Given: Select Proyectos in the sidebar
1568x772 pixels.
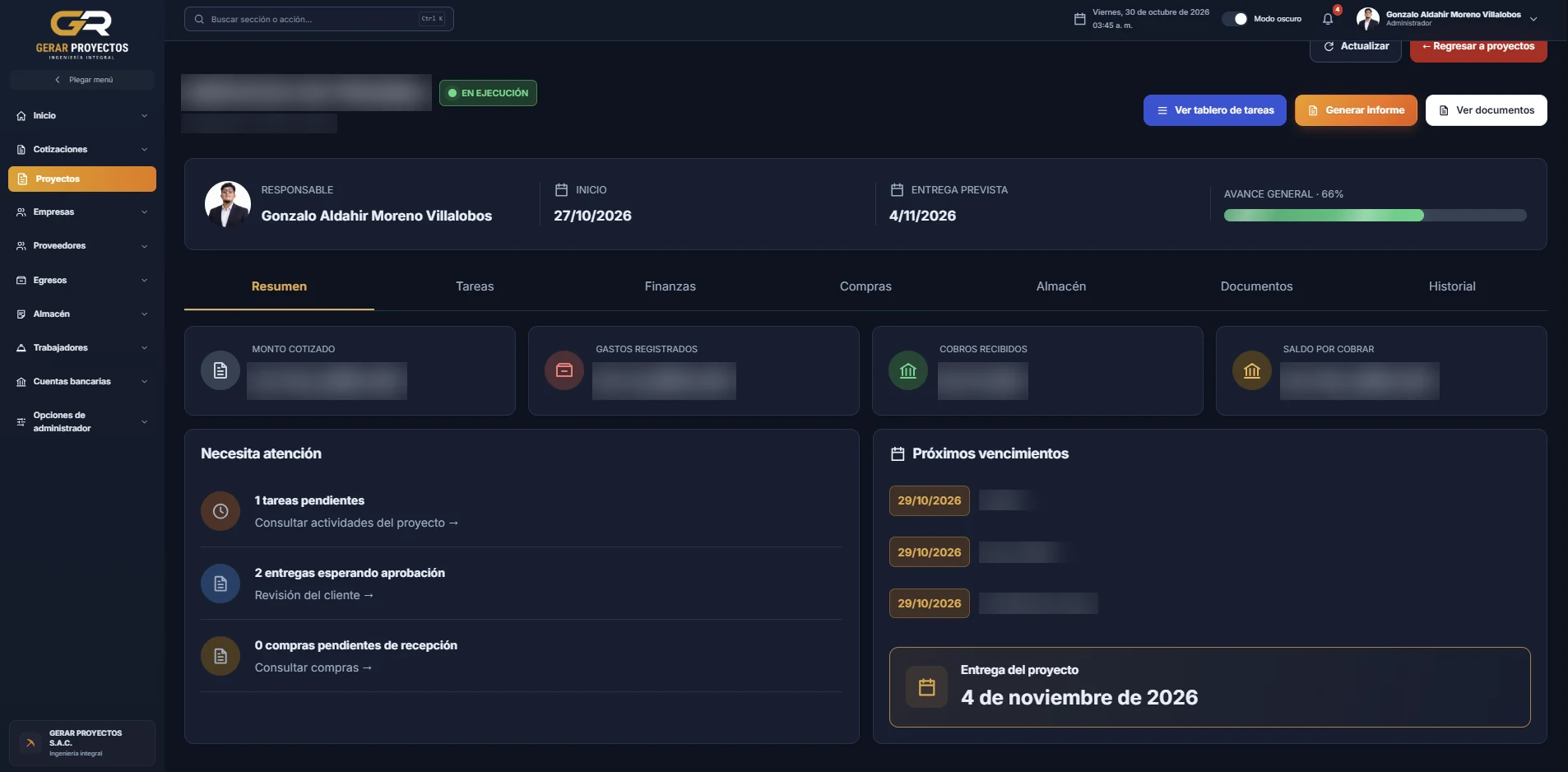Looking at the screenshot, I should pos(82,179).
